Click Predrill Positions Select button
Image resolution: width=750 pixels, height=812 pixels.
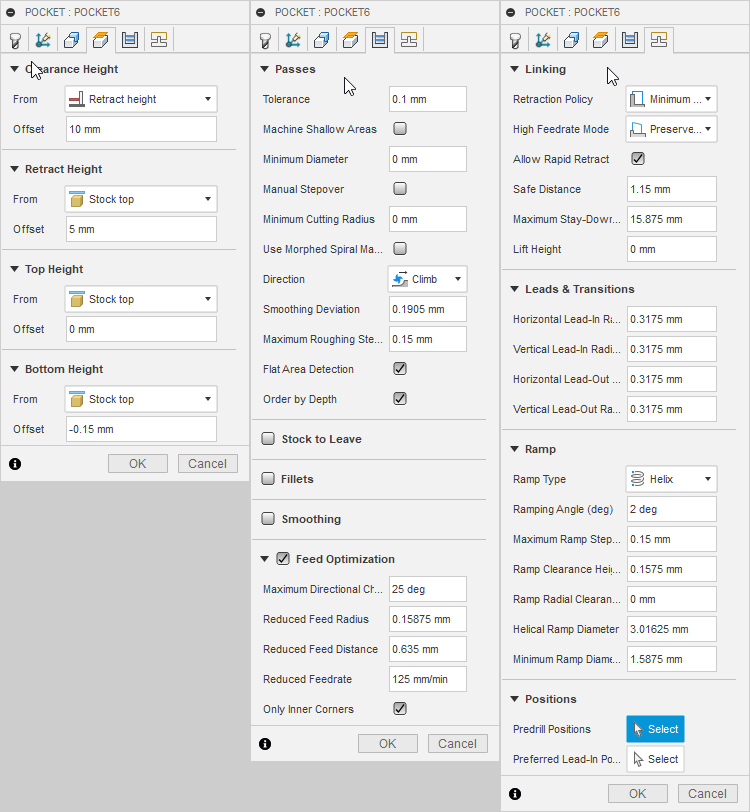(655, 729)
